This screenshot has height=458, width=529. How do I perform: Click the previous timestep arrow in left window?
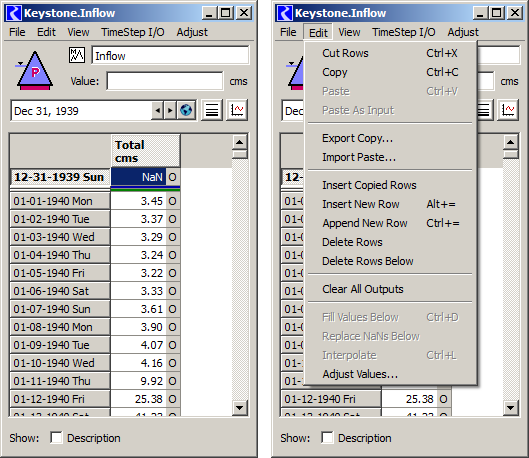pyautogui.click(x=157, y=110)
